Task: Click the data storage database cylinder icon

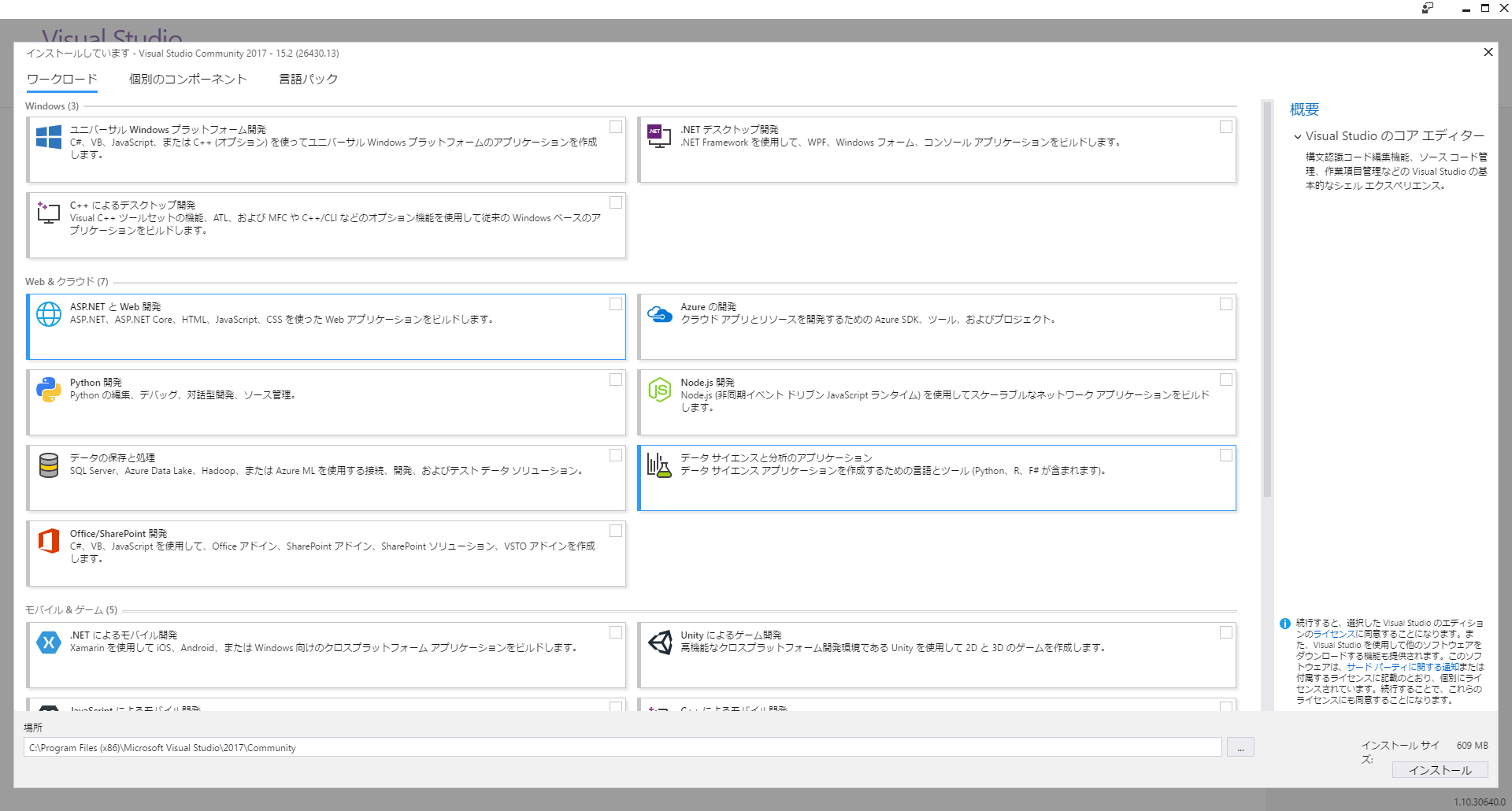Action: click(49, 465)
